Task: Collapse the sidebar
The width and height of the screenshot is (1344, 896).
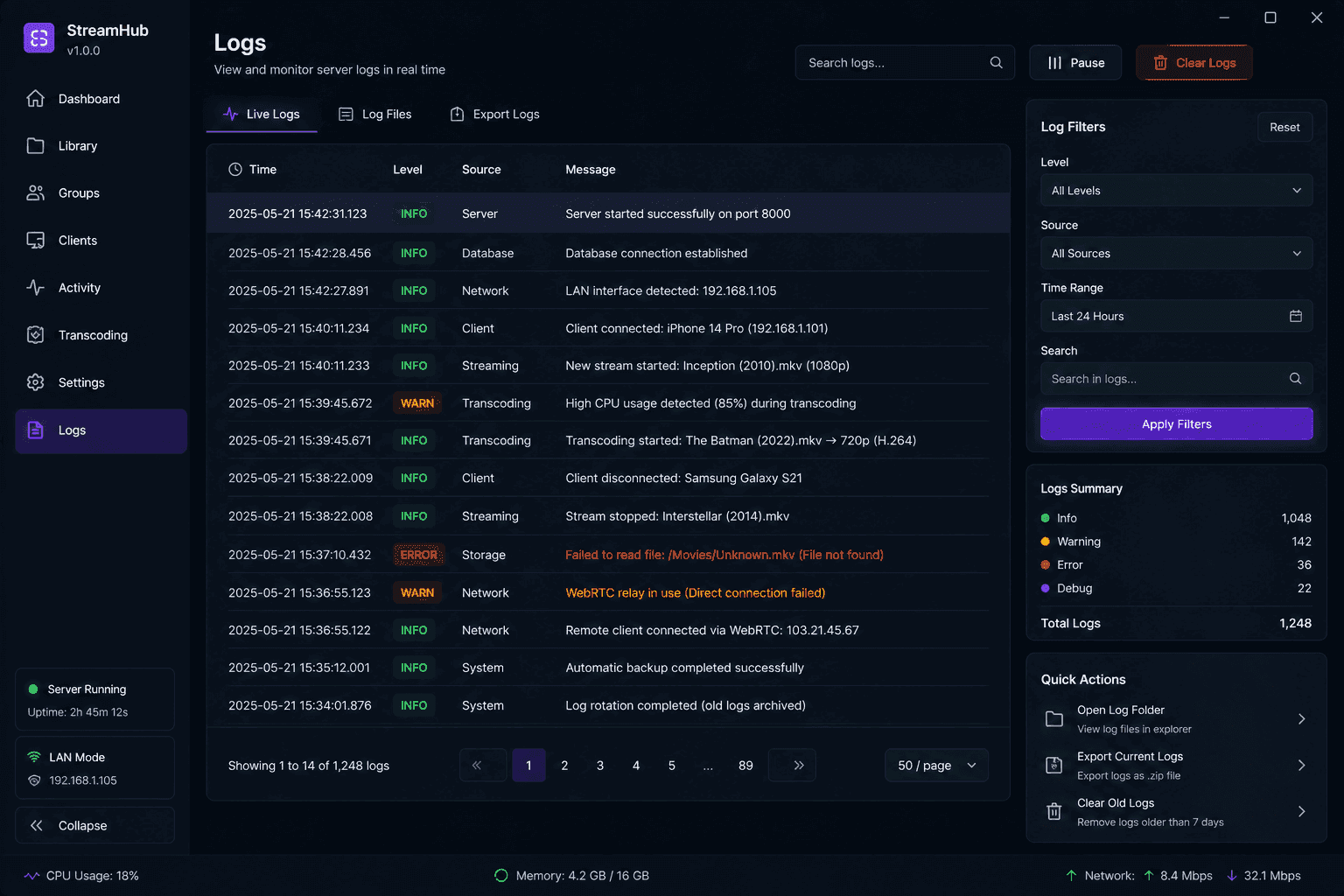Action: (94, 825)
